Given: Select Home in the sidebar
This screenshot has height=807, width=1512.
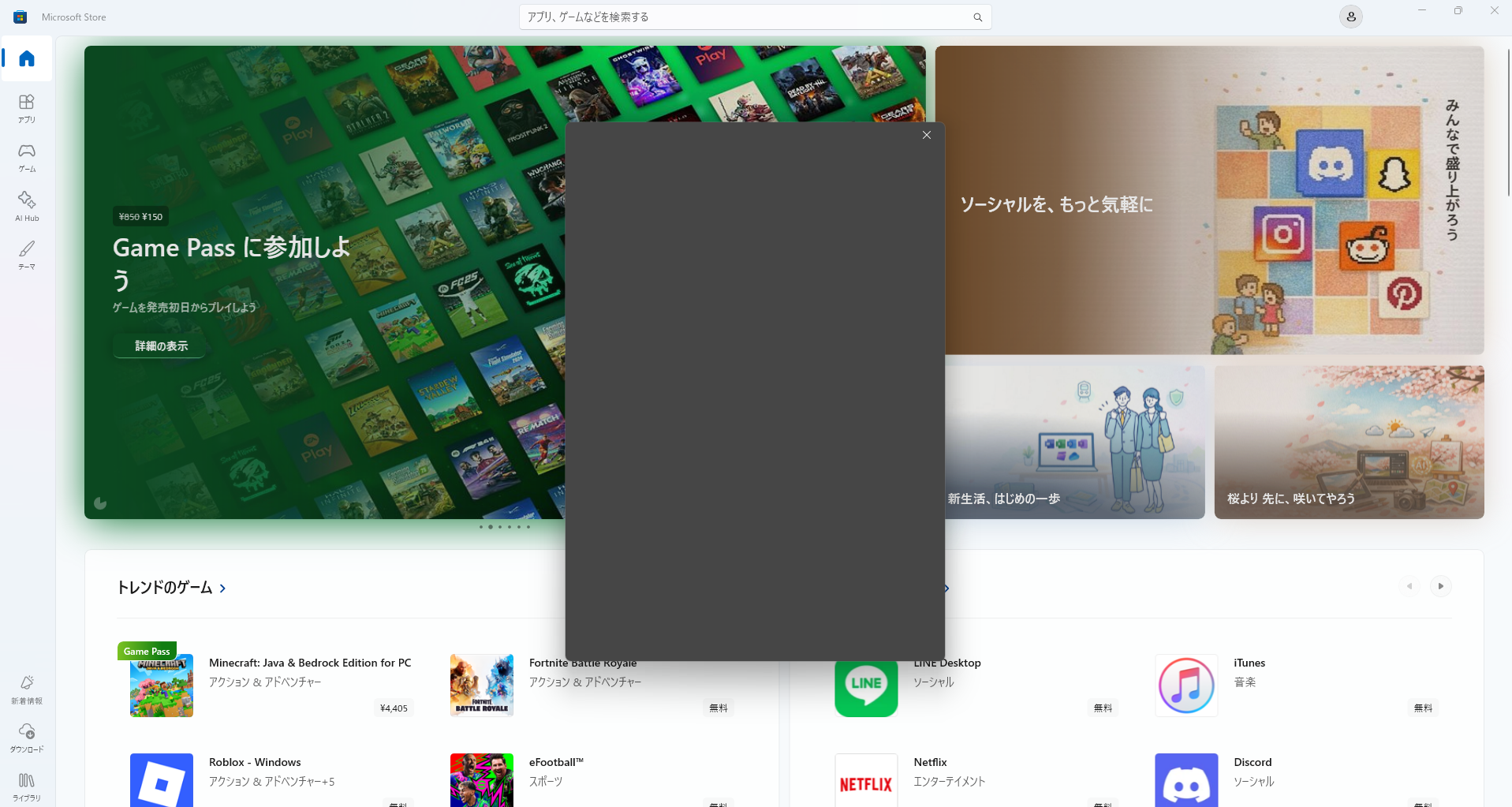Looking at the screenshot, I should pos(26,58).
